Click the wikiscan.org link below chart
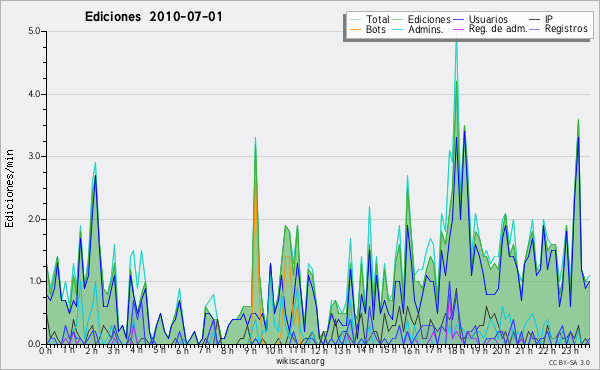 (x=300, y=361)
